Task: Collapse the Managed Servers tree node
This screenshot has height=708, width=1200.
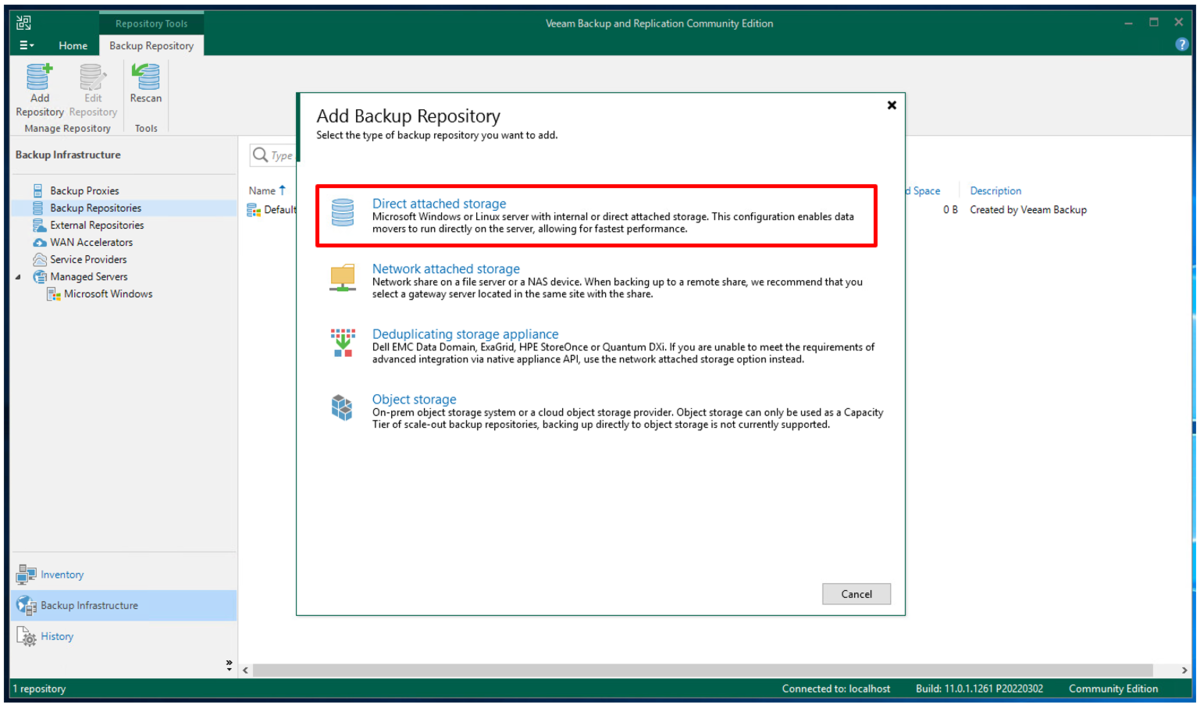Action: [x=18, y=277]
